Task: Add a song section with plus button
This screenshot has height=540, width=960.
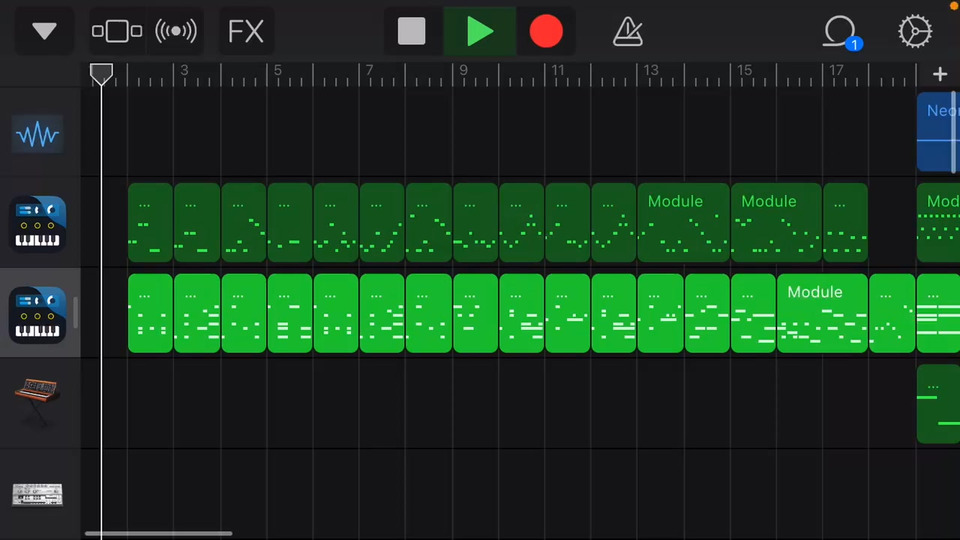Action: pos(940,74)
